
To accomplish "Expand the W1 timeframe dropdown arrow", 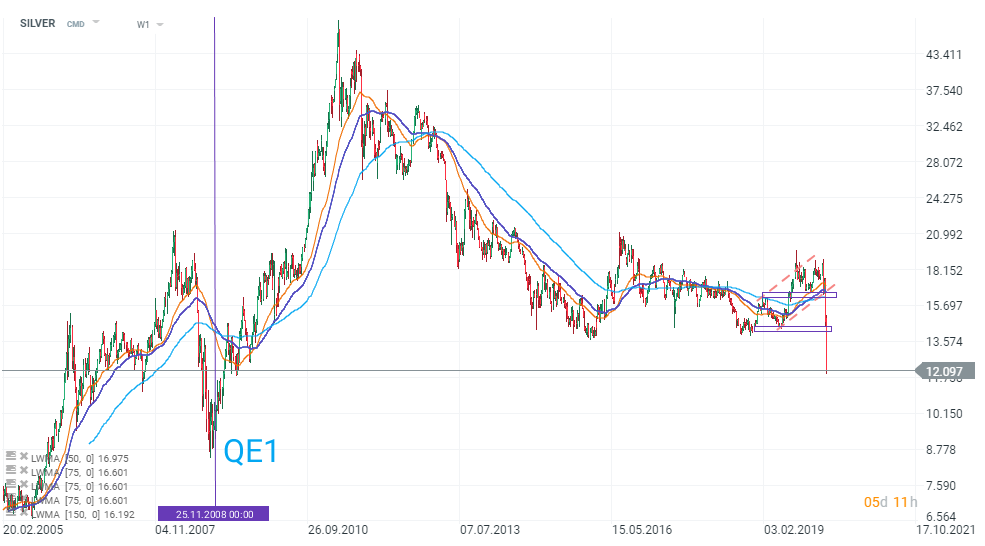I will click(160, 25).
